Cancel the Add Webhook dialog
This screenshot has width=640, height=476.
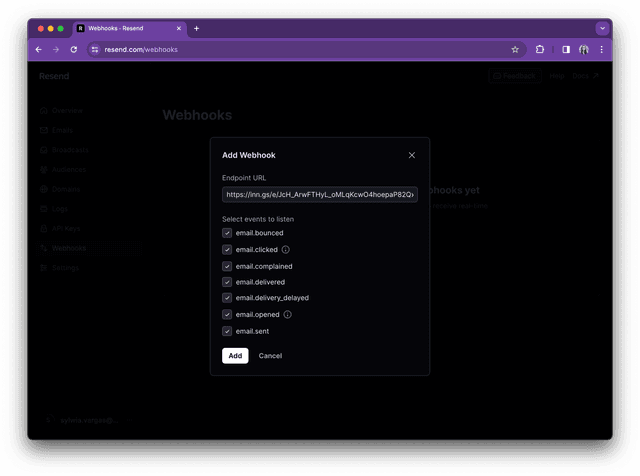(270, 356)
